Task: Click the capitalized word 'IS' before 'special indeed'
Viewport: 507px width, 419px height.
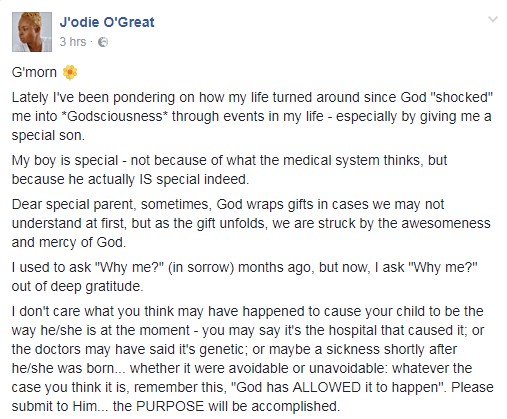Action: 146,179
